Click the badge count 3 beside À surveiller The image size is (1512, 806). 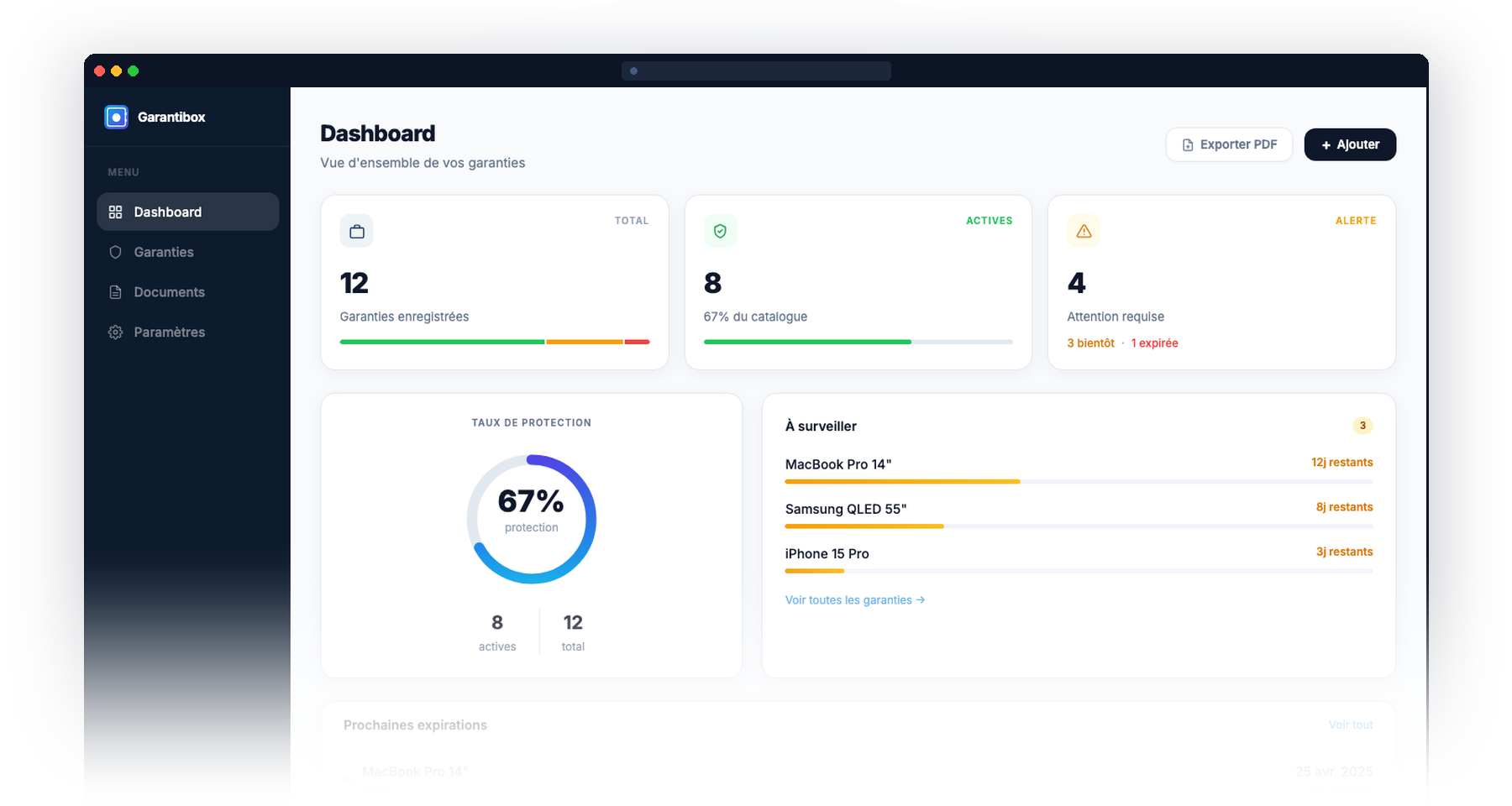[1362, 426]
